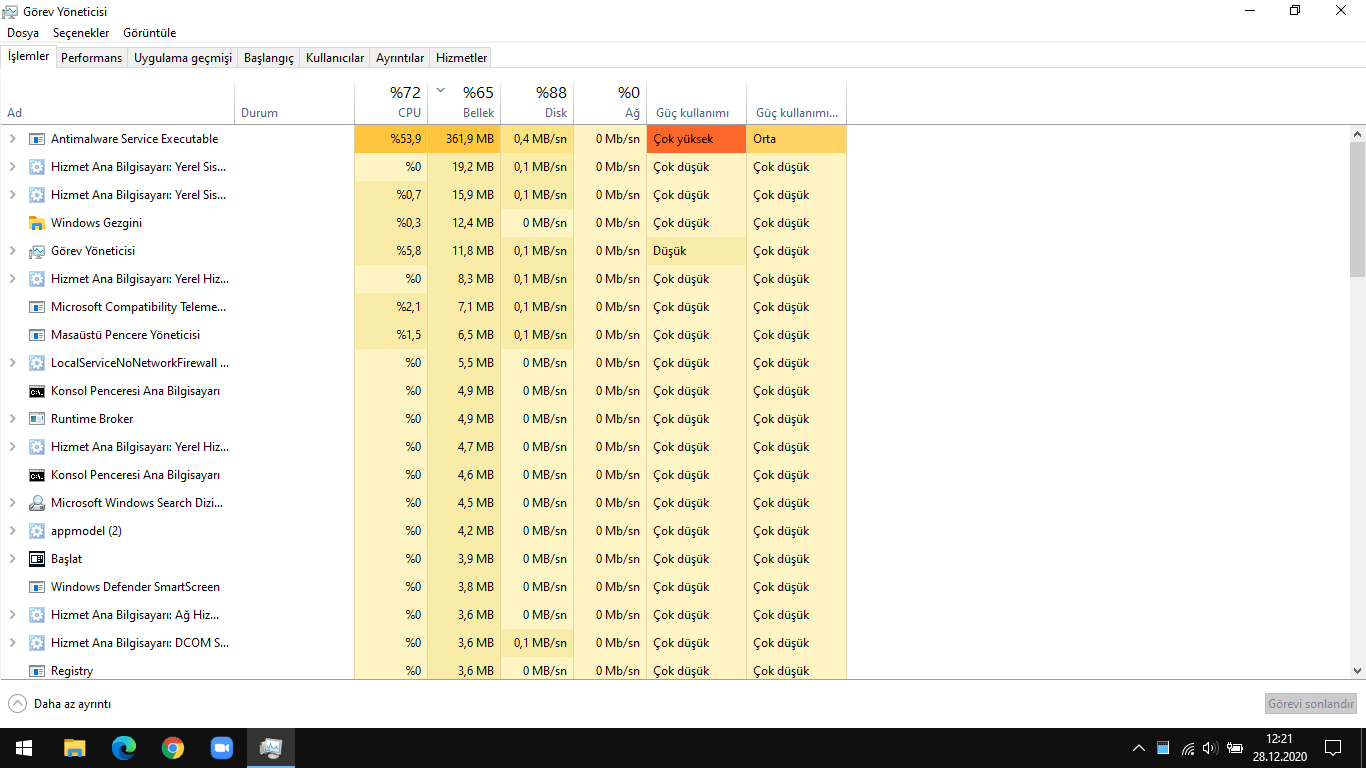Sort processes by Ağ column
The height and width of the screenshot is (768, 1366).
[x=610, y=103]
